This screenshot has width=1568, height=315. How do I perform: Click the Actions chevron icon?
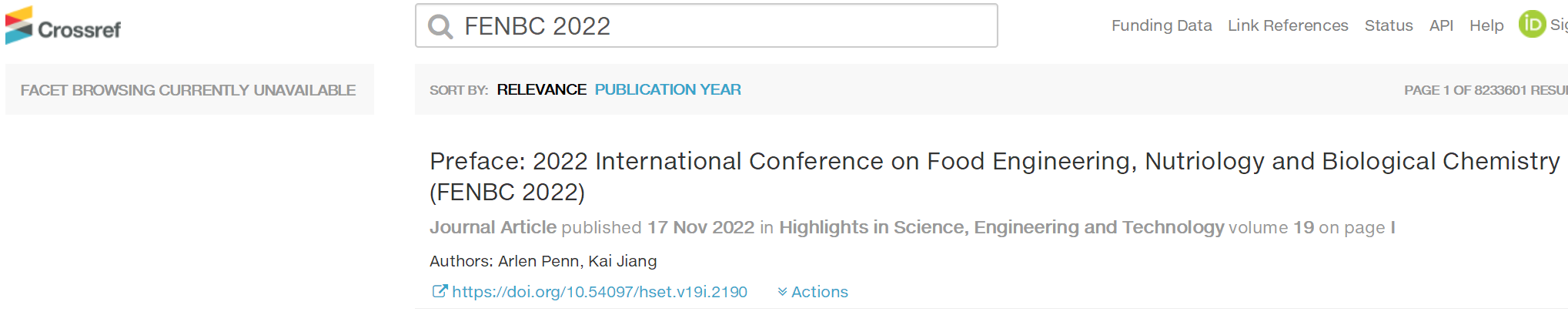pyautogui.click(x=782, y=292)
